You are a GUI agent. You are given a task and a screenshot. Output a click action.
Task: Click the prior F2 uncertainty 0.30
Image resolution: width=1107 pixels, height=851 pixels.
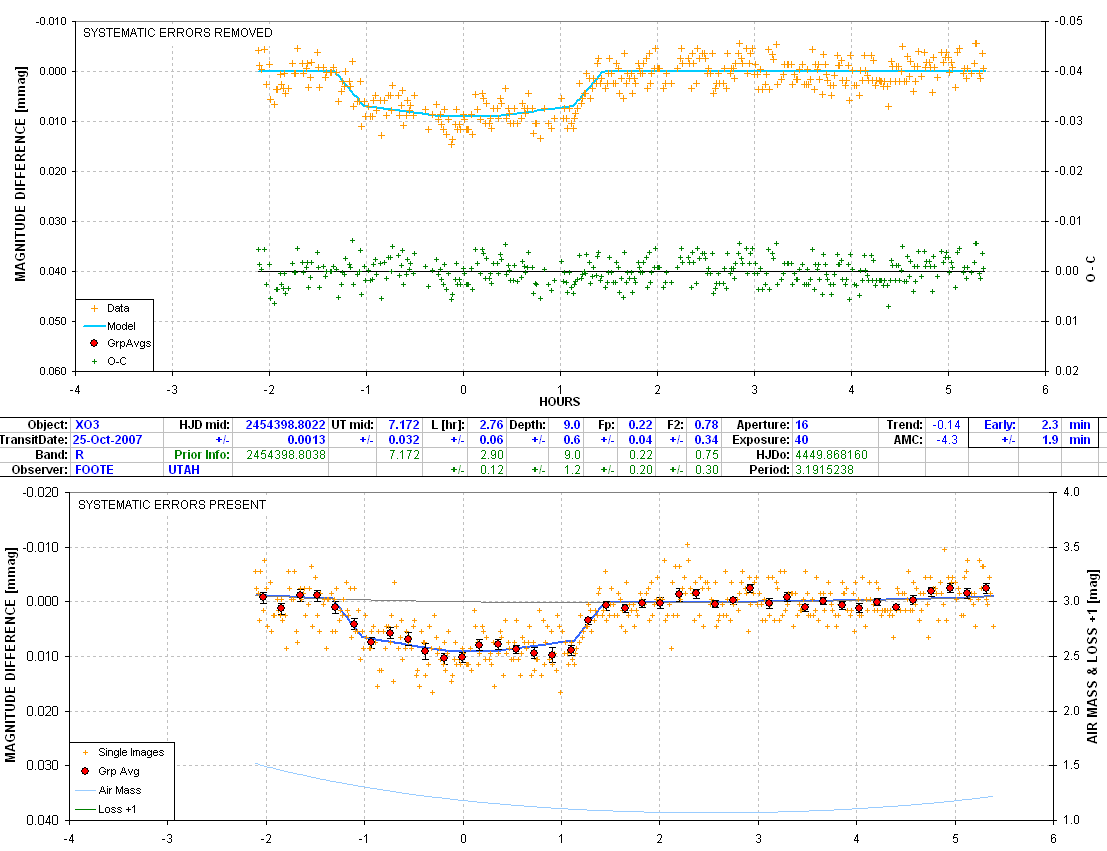coord(707,470)
